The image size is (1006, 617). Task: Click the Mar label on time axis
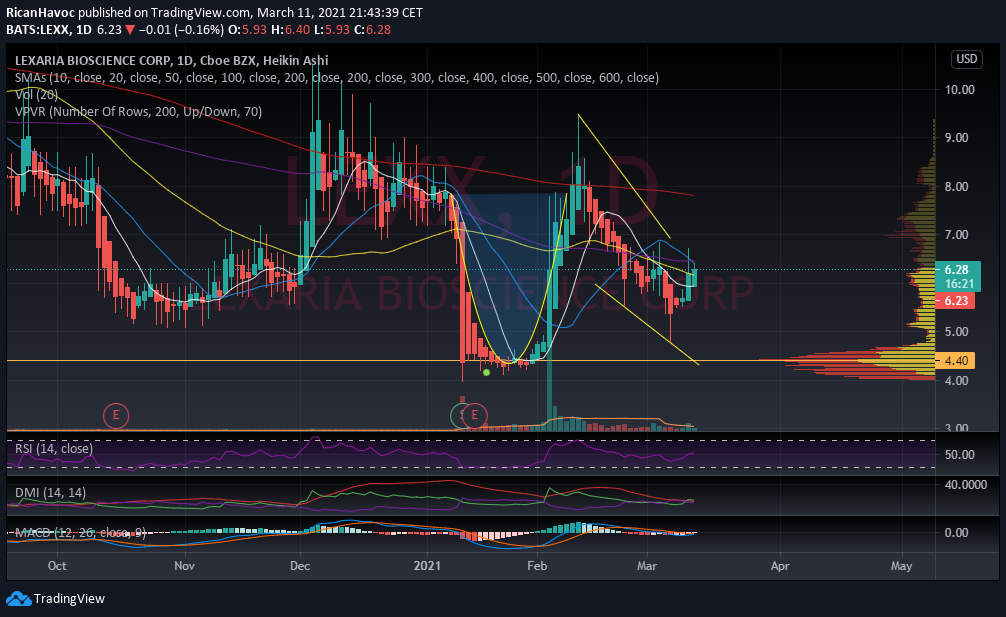(647, 566)
